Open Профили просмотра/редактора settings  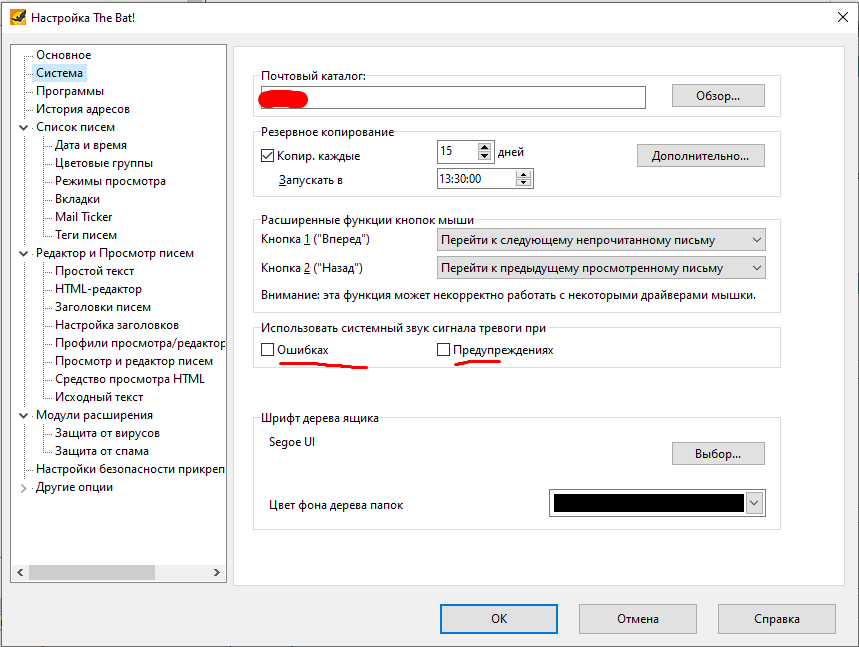click(139, 343)
